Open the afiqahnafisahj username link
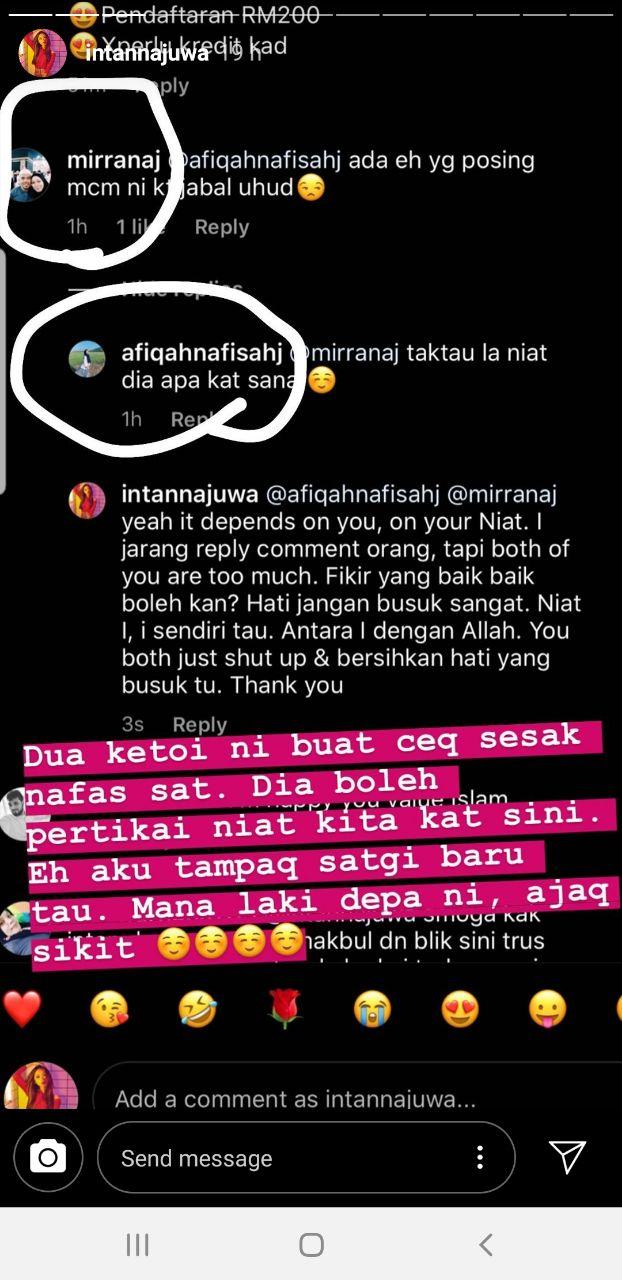 pyautogui.click(x=201, y=353)
